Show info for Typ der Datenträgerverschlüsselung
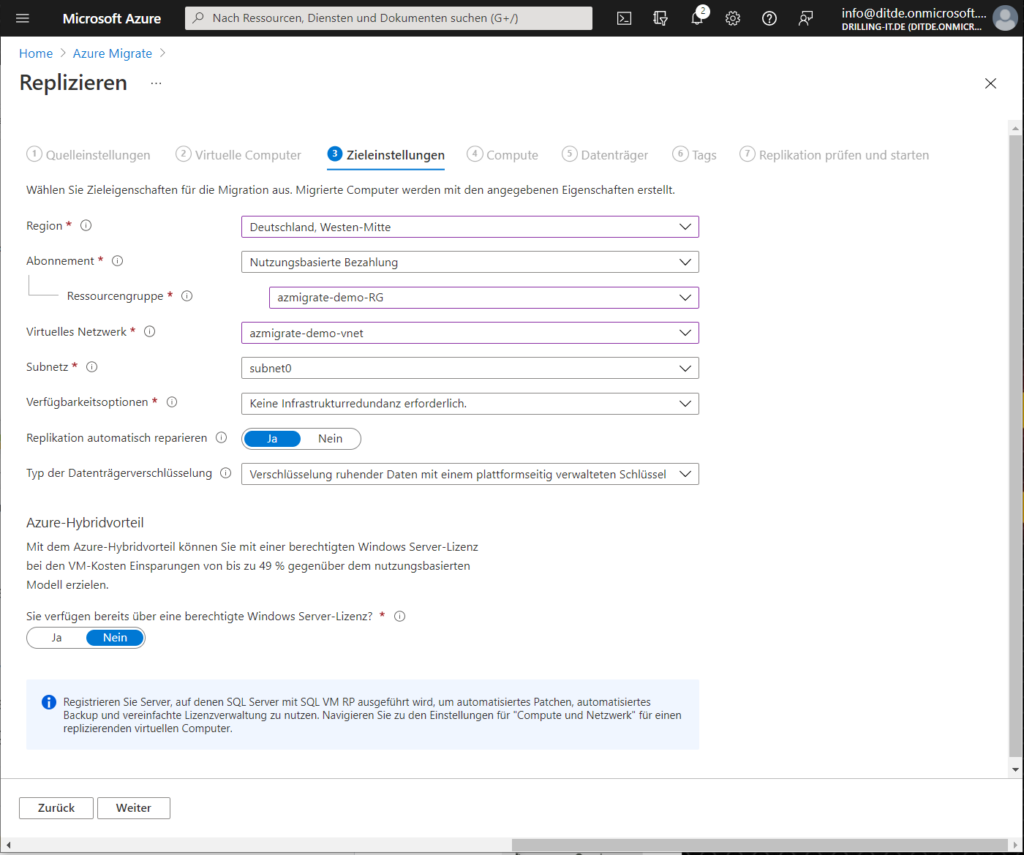Image resolution: width=1024 pixels, height=855 pixels. click(x=225, y=473)
